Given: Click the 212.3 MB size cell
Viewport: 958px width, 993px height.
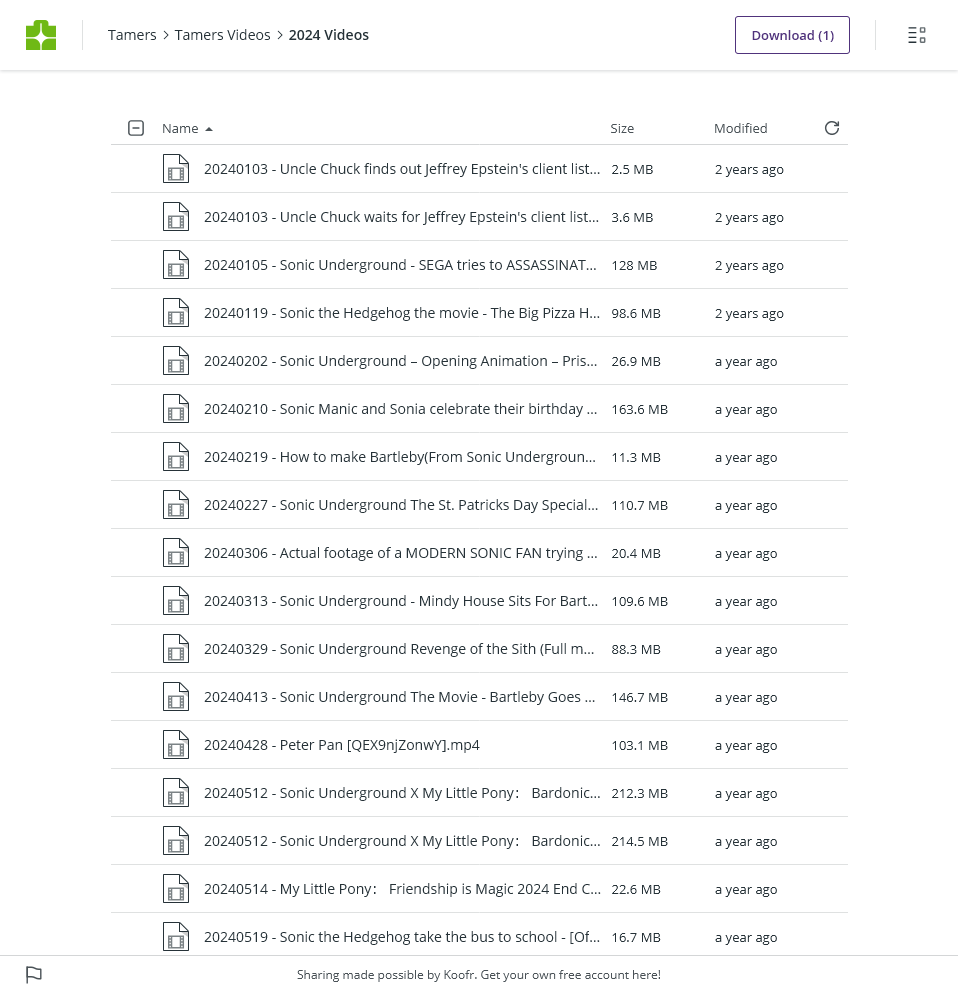Looking at the screenshot, I should [640, 794].
